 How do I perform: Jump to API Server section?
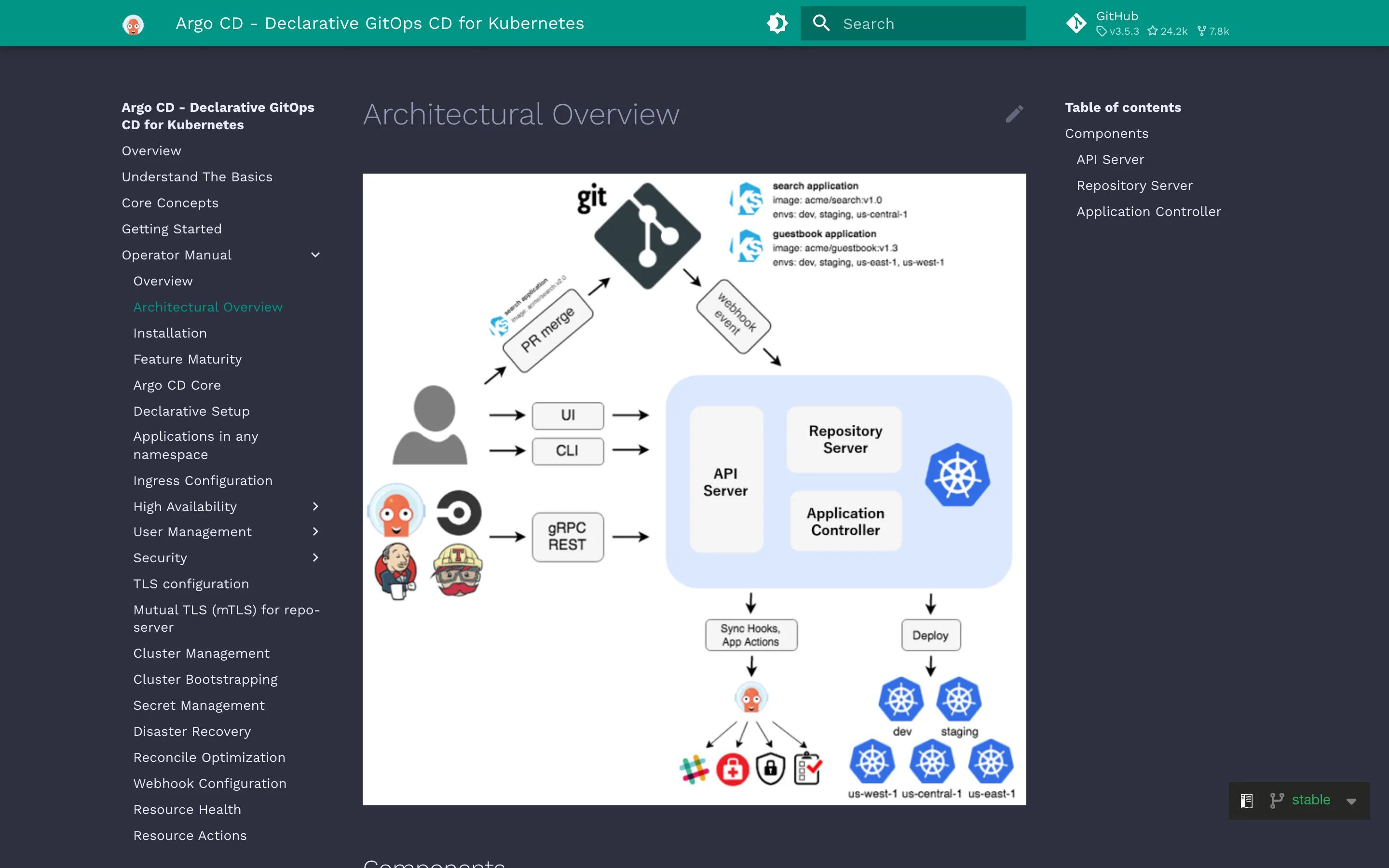pos(1110,159)
